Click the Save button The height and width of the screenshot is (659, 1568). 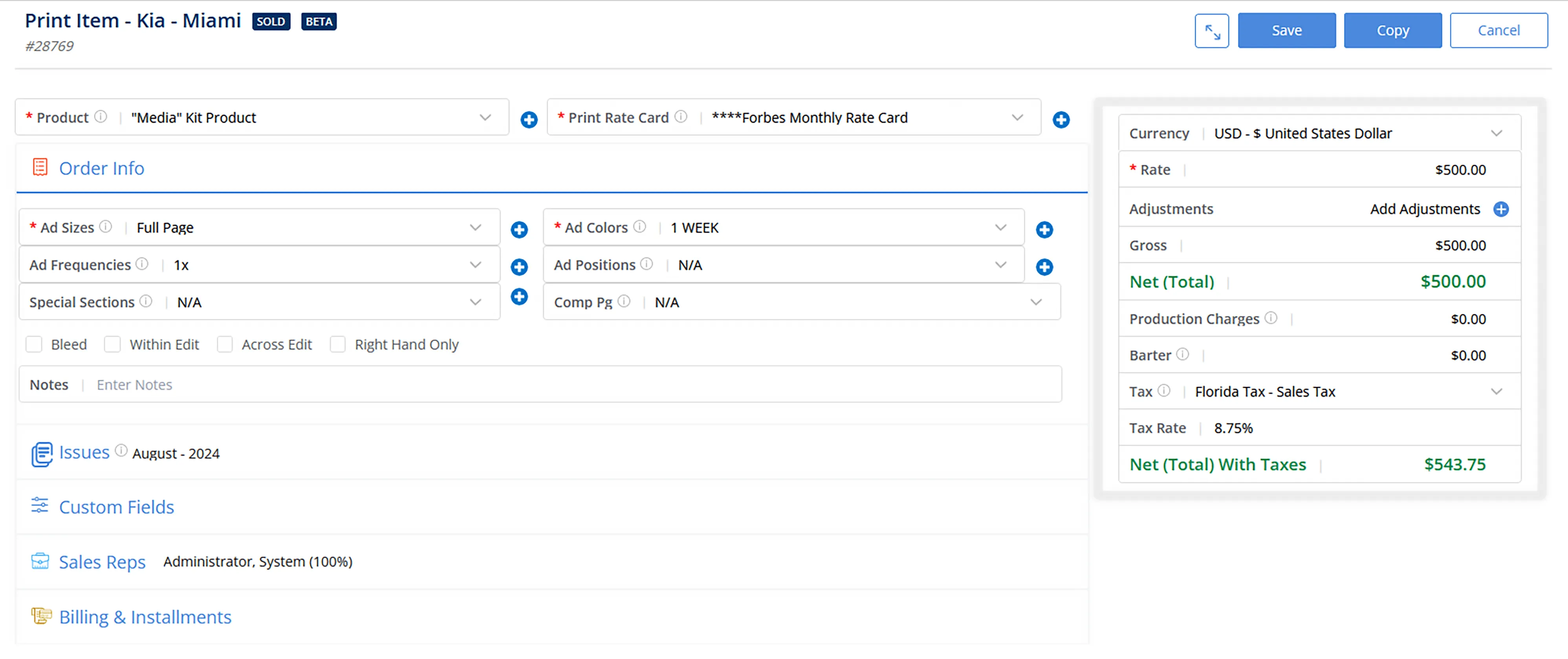1286,30
